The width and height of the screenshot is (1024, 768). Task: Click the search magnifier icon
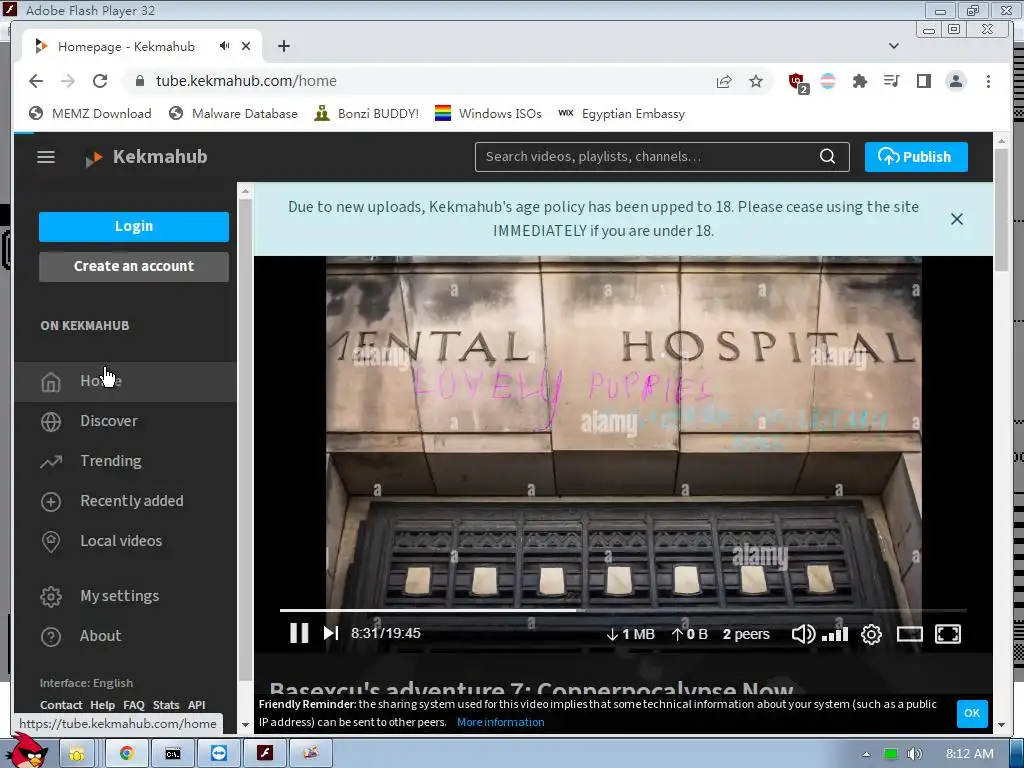[x=827, y=157]
